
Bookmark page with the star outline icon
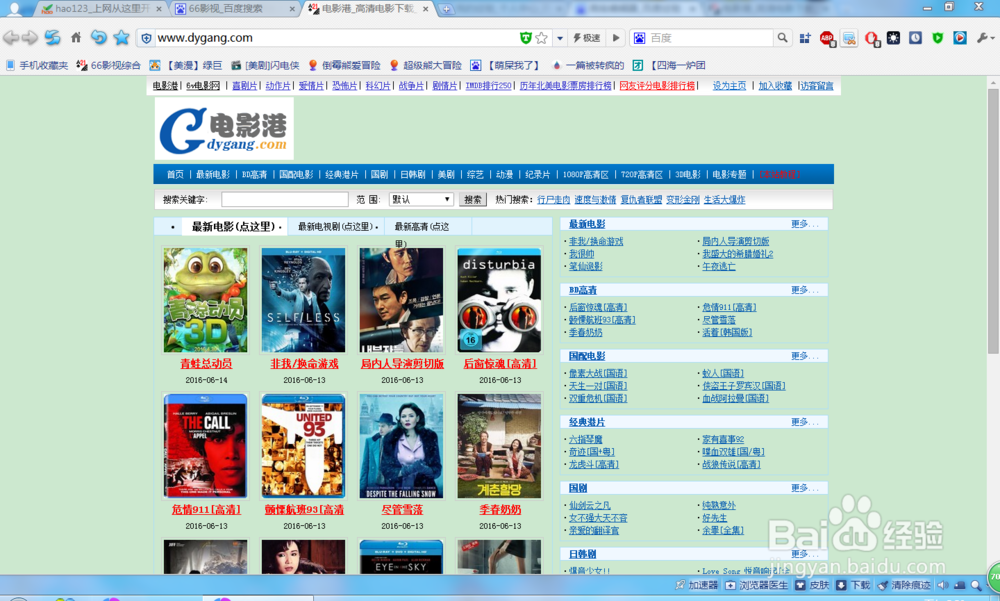point(541,38)
